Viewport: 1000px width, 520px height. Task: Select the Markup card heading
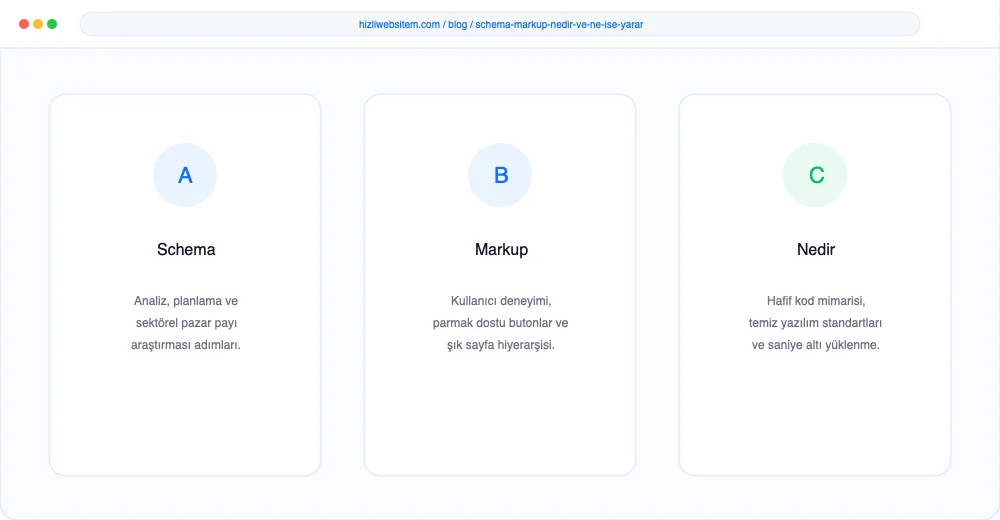coord(501,249)
